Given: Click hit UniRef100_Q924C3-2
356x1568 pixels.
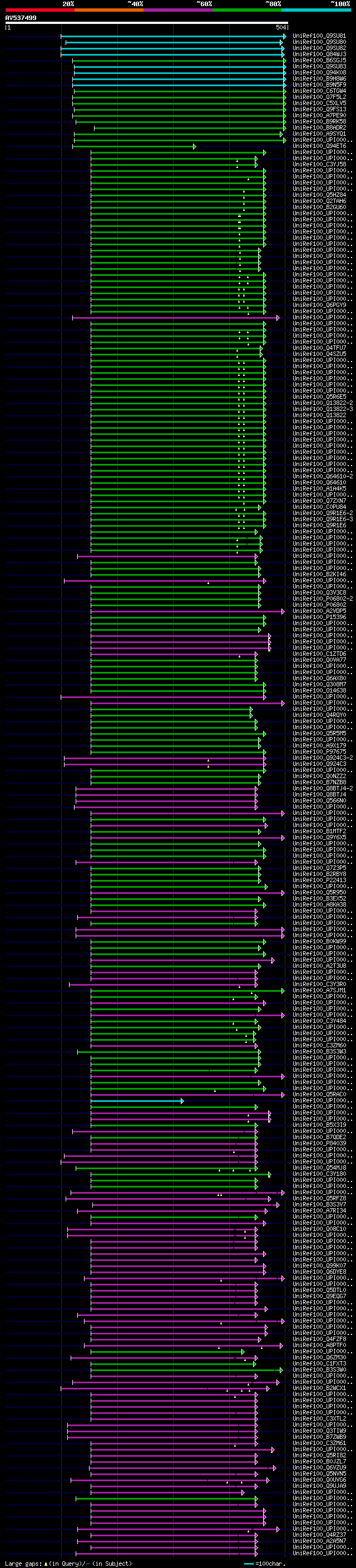Looking at the screenshot, I should pyautogui.click(x=323, y=758).
